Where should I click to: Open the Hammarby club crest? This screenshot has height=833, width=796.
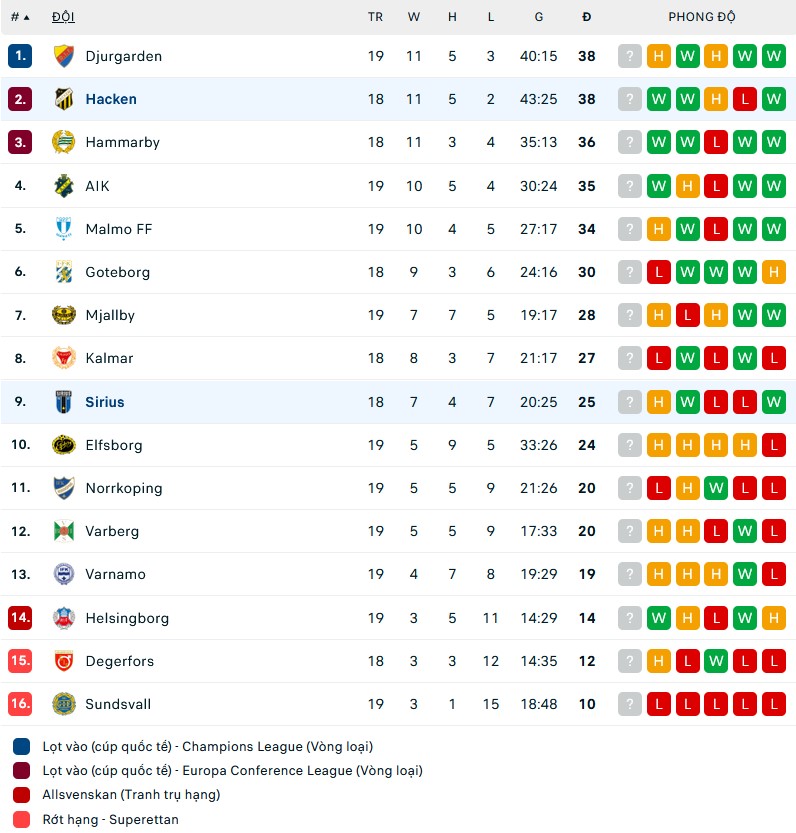pyautogui.click(x=64, y=142)
